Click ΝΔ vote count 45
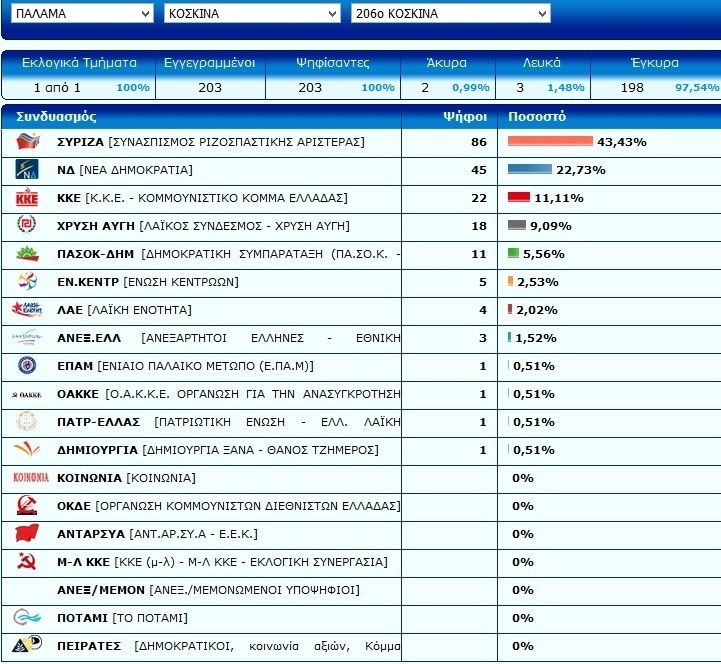721x664 pixels. click(x=479, y=170)
